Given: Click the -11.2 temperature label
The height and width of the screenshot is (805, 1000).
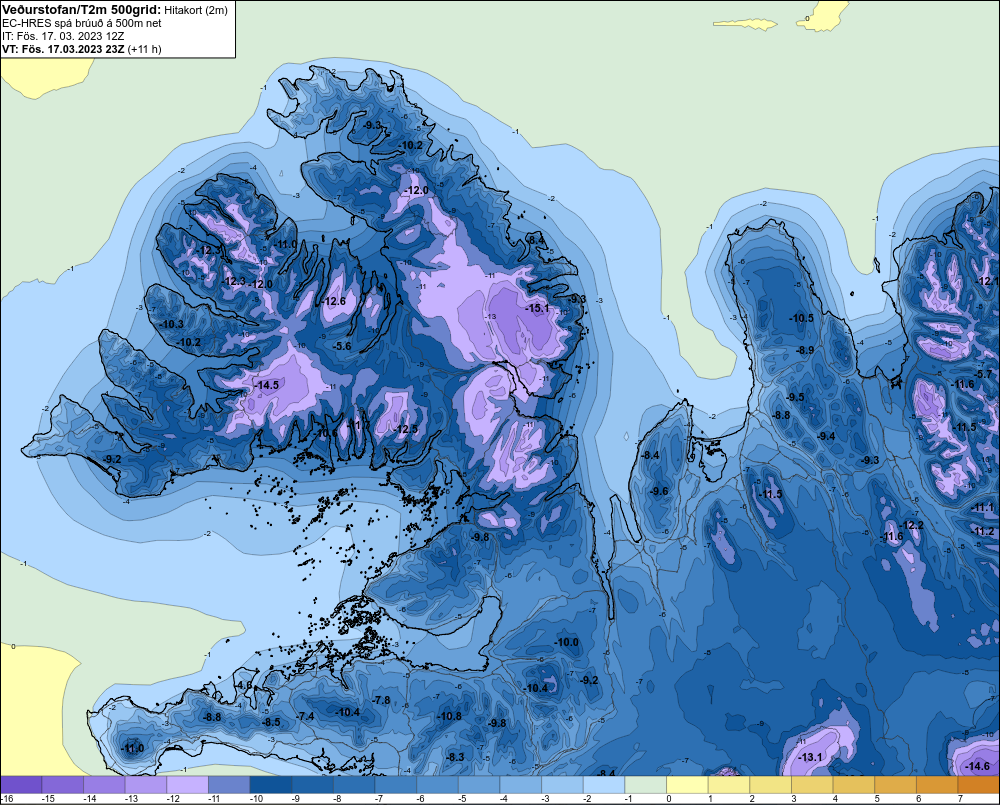Looking at the screenshot, I should [x=983, y=531].
